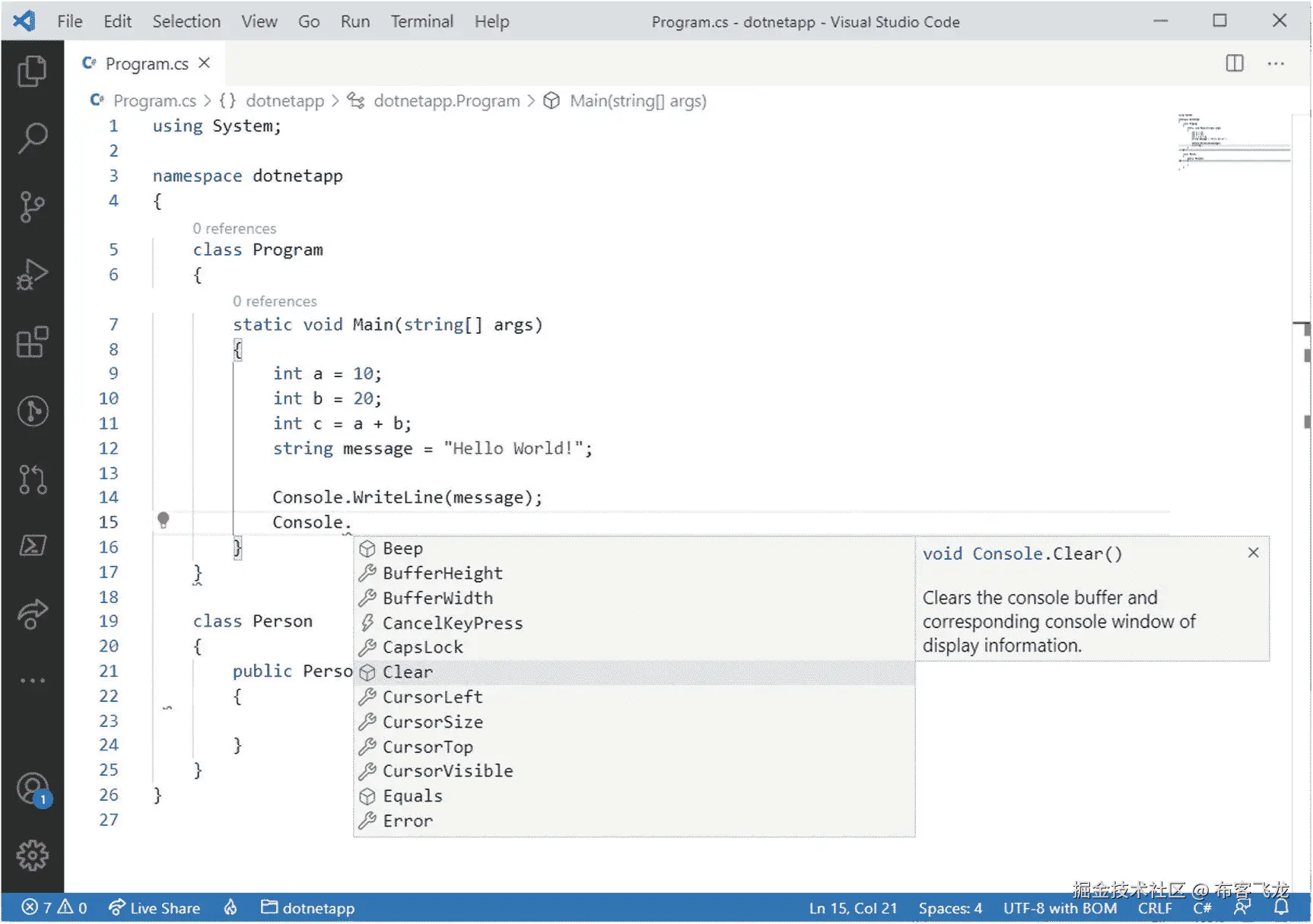This screenshot has height=924, width=1313.
Task: Open the File menu
Action: tap(70, 21)
